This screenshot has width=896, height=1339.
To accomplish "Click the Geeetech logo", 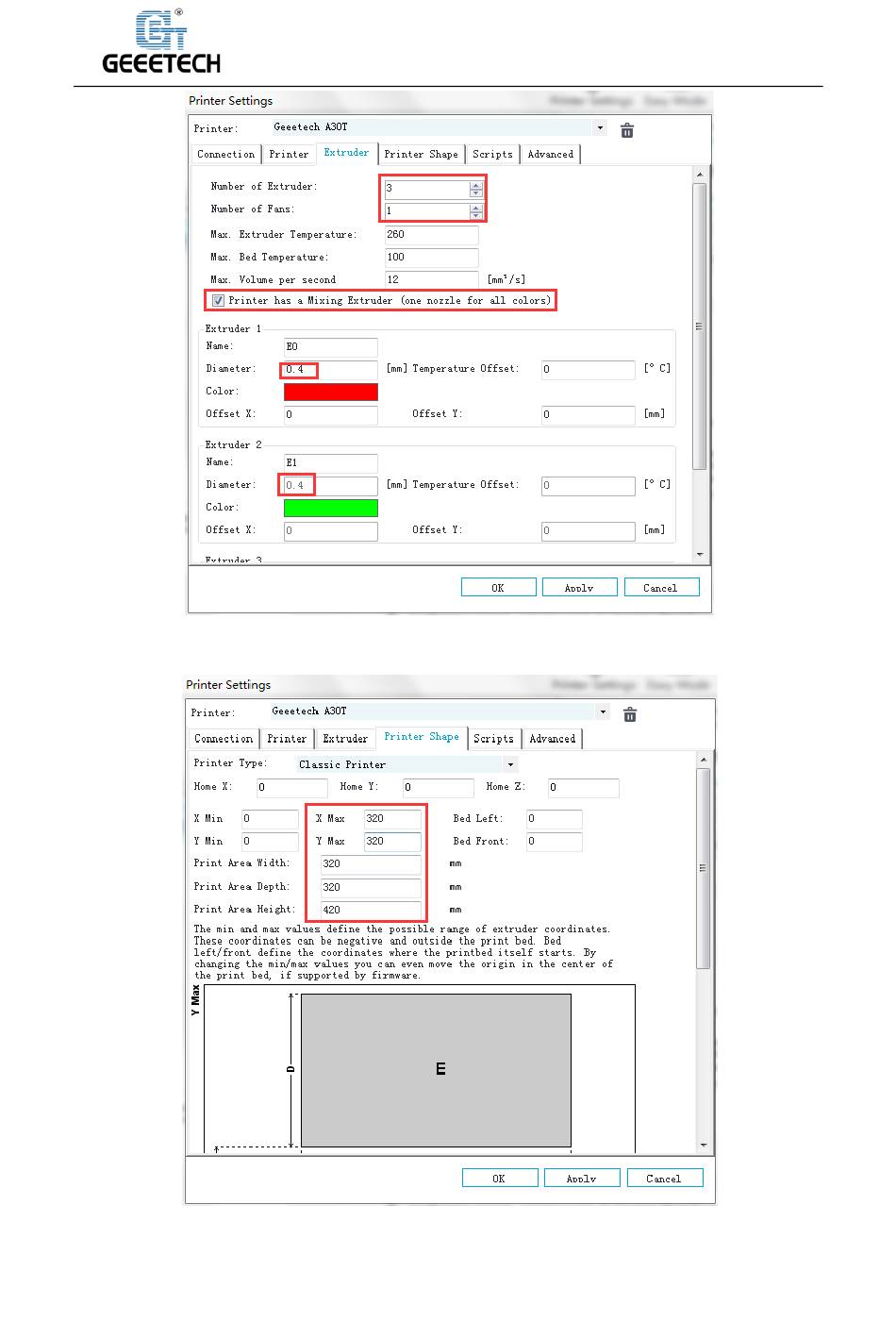I will (161, 43).
